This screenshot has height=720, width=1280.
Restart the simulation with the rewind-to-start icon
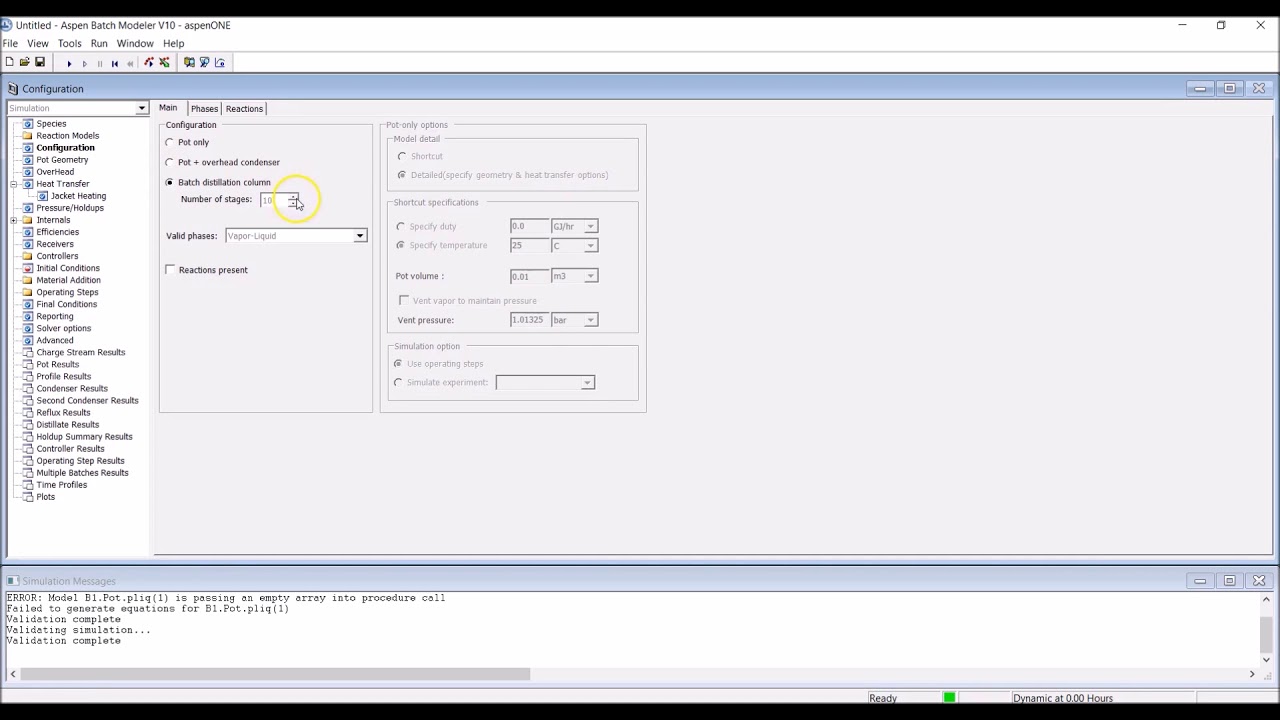coord(114,63)
